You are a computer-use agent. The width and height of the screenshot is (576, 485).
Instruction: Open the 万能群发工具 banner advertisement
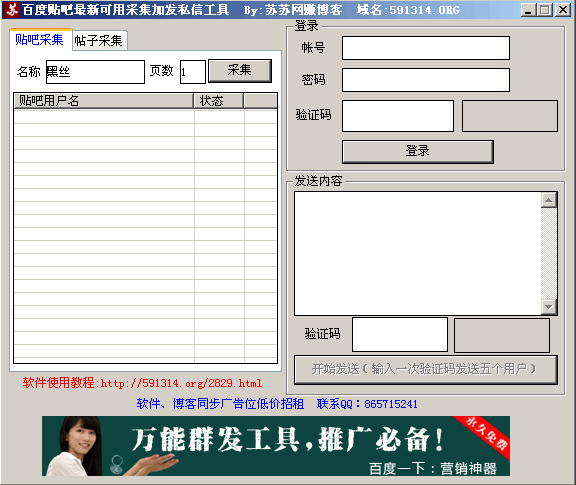click(x=276, y=446)
